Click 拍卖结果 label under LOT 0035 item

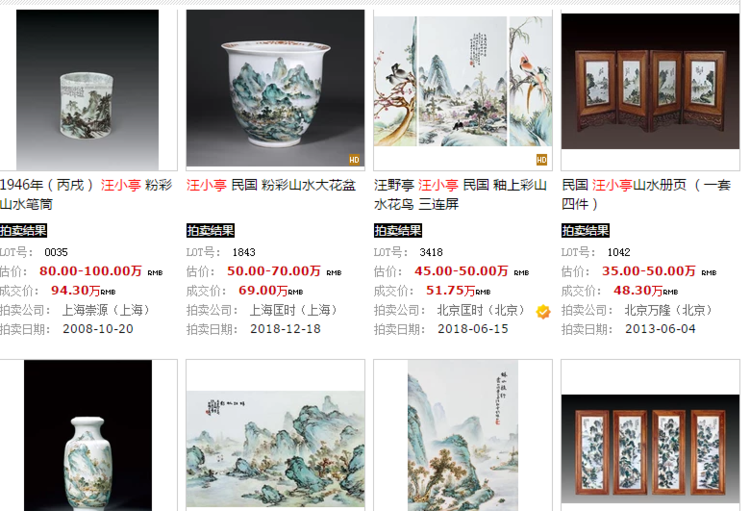(23, 231)
